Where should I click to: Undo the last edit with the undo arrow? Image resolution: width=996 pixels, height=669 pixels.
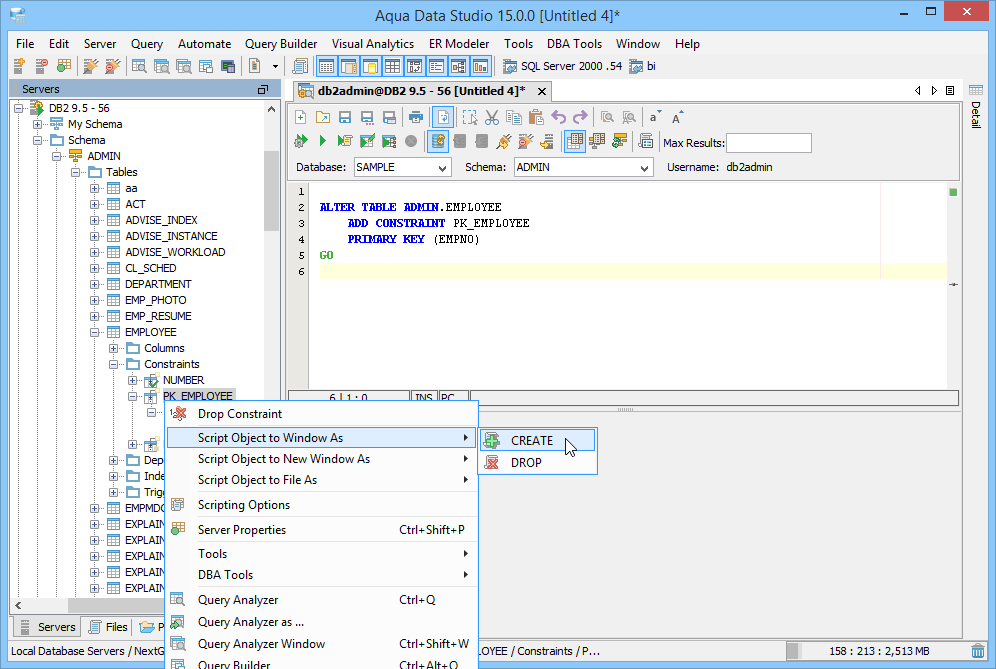tap(559, 117)
